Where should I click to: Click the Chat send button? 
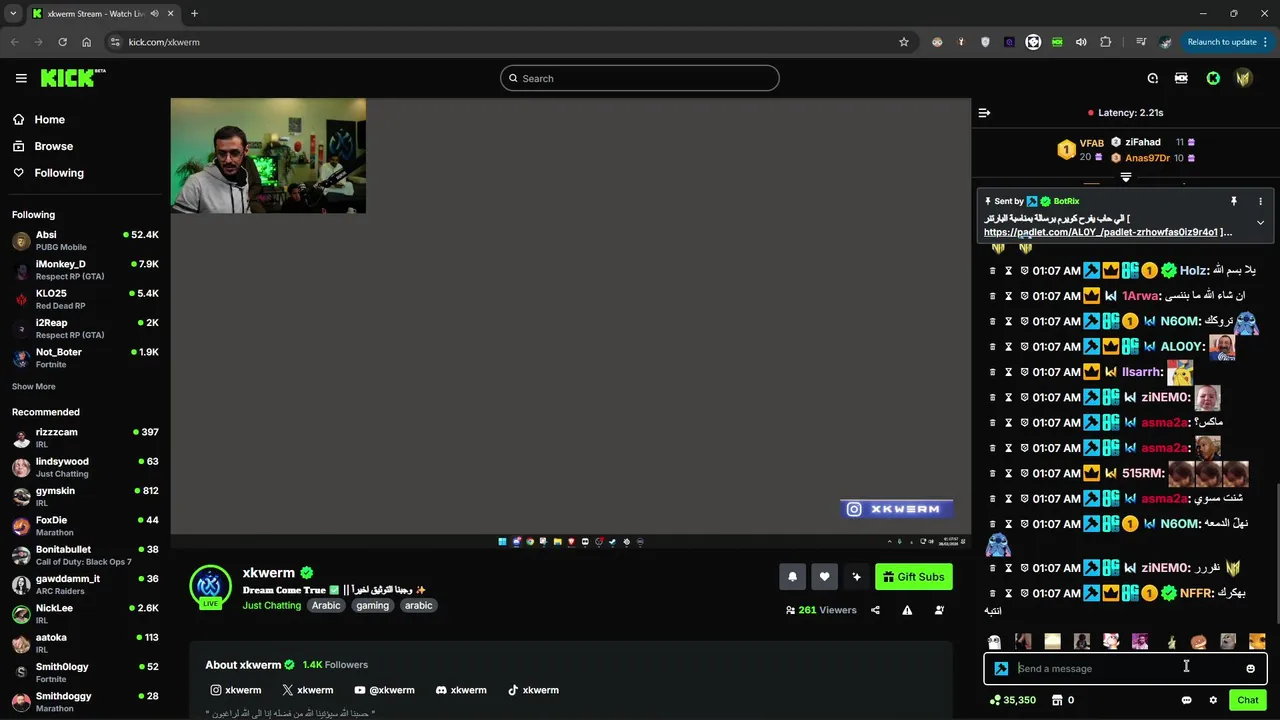[x=1247, y=700]
